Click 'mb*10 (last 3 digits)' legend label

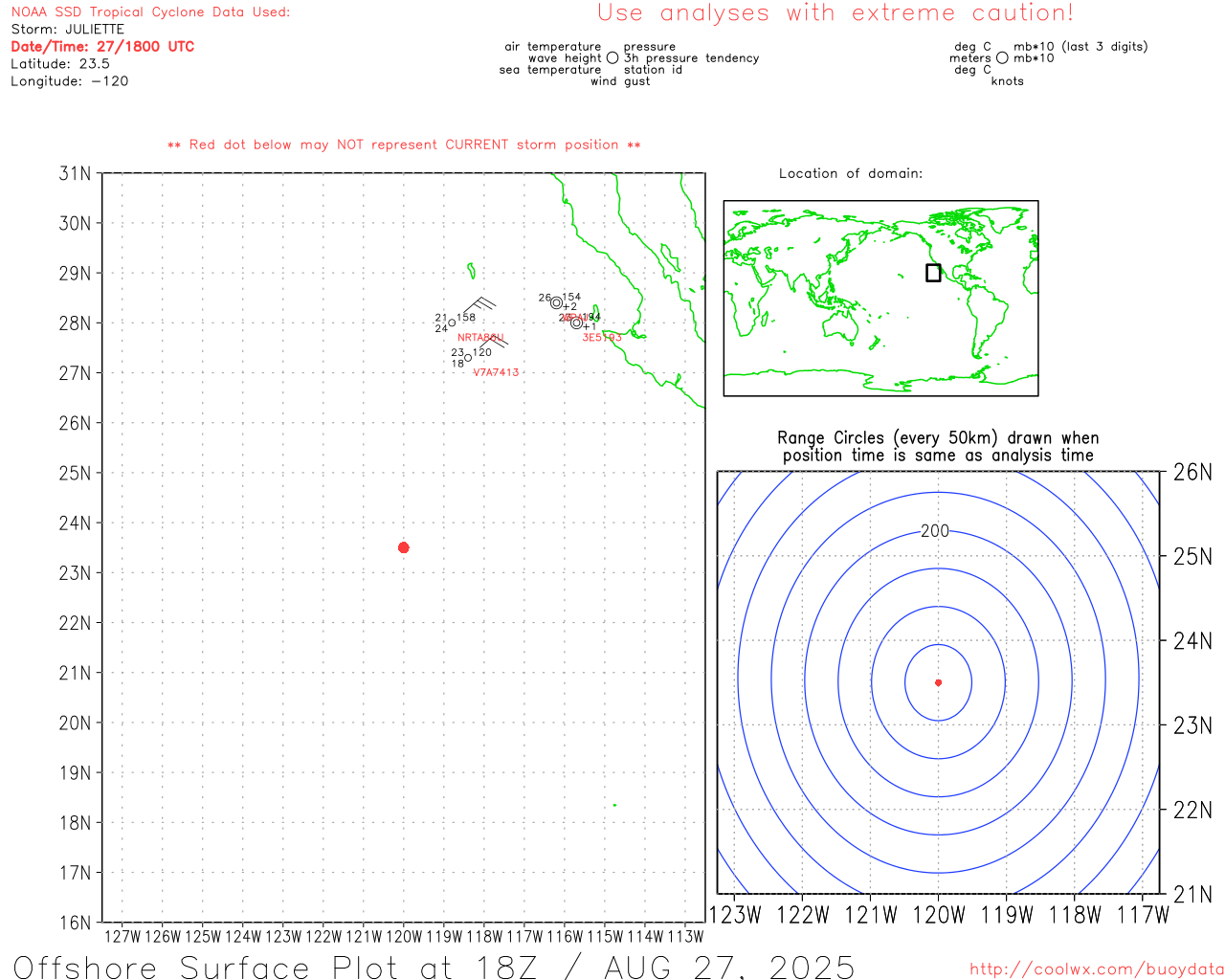tap(1080, 46)
